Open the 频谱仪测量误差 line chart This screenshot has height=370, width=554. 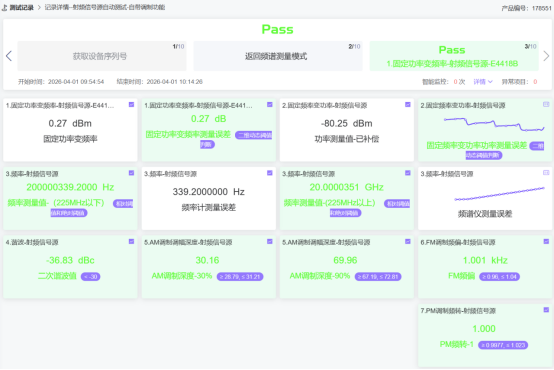pos(499,194)
